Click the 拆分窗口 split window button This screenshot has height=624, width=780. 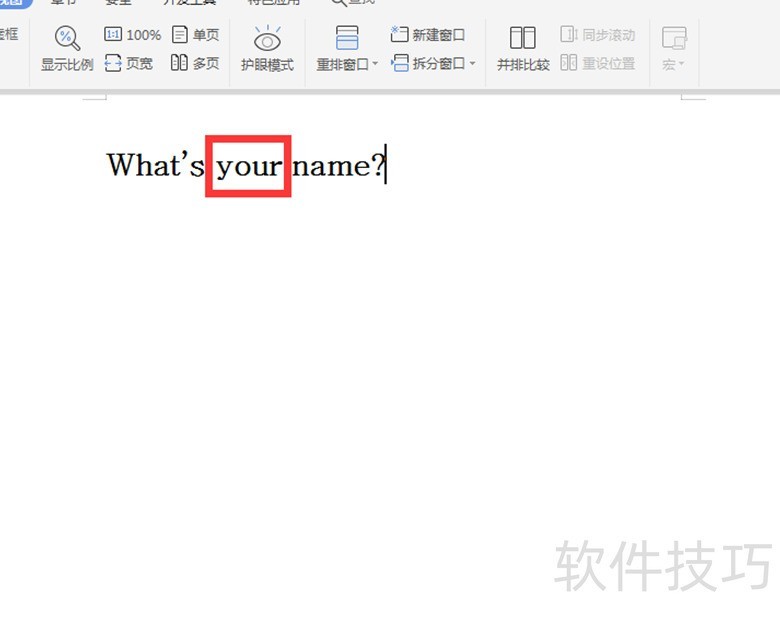(428, 63)
